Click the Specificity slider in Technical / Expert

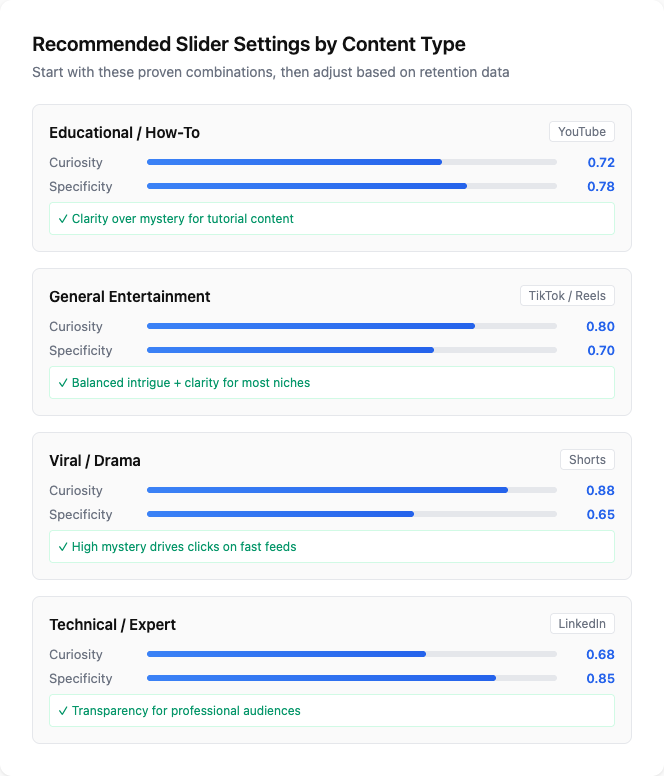352,678
